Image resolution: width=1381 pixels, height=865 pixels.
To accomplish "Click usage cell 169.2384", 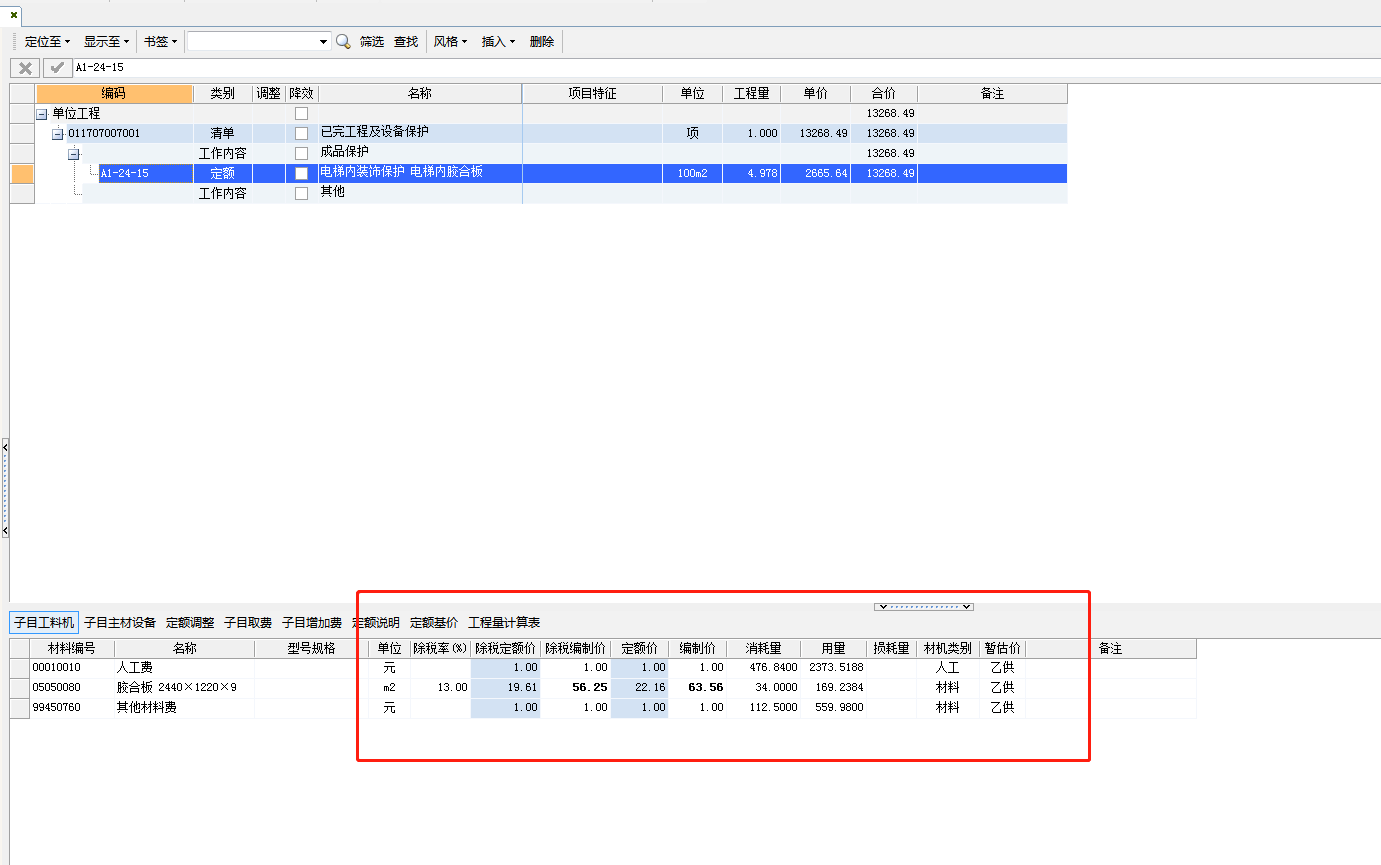I will pyautogui.click(x=834, y=688).
